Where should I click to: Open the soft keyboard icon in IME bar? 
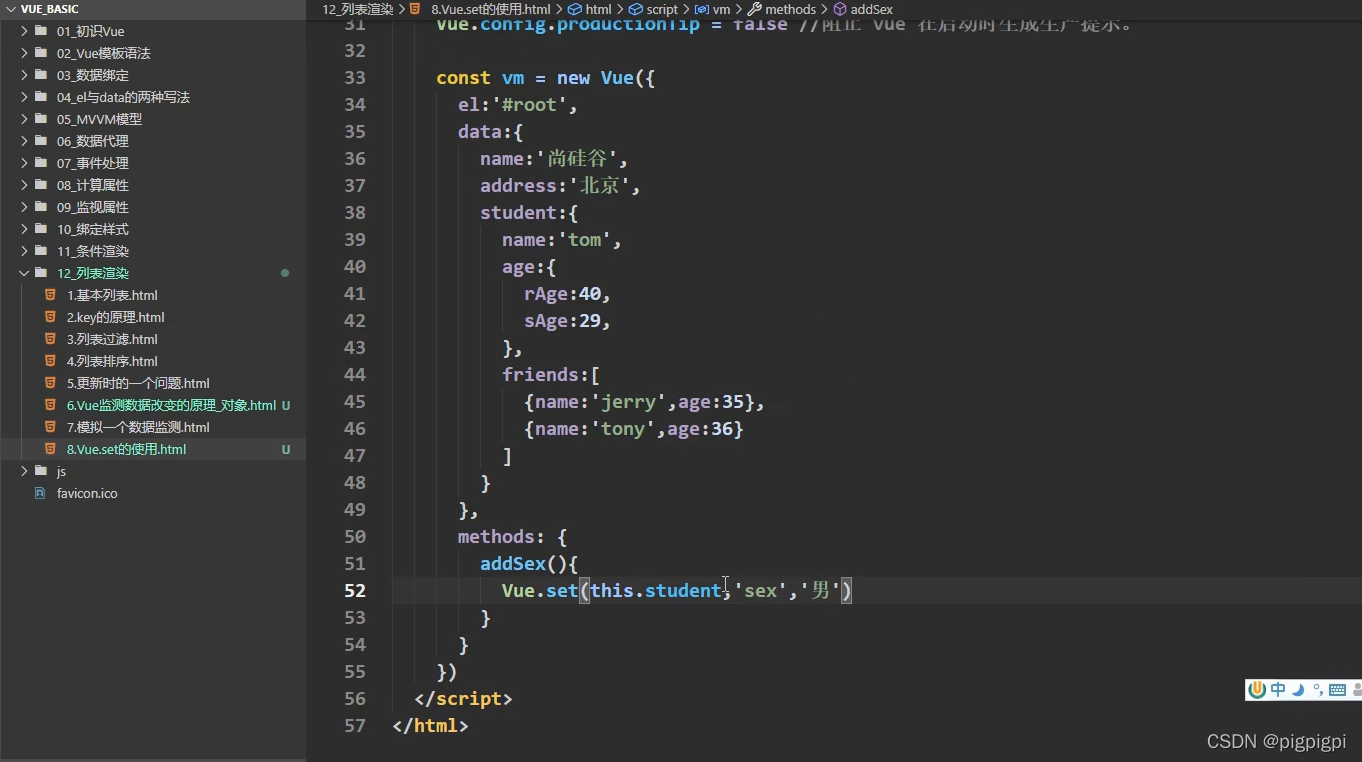point(1337,689)
